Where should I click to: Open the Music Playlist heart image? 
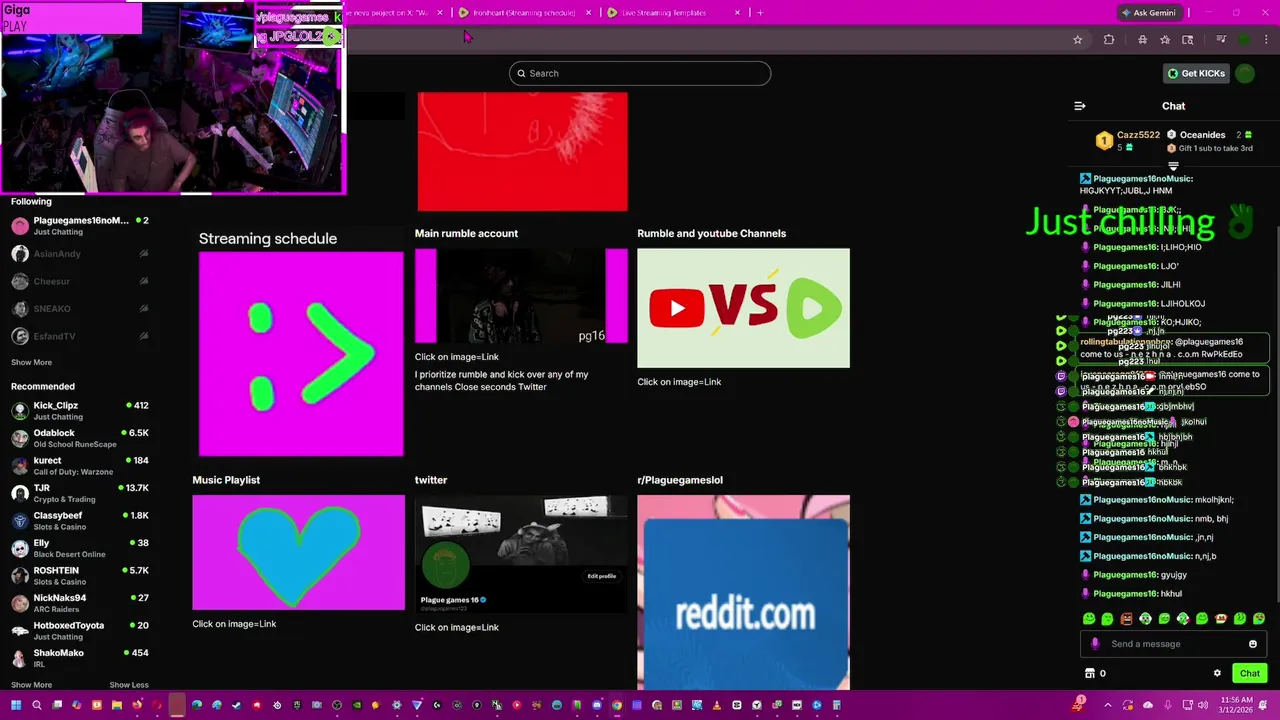tap(298, 552)
